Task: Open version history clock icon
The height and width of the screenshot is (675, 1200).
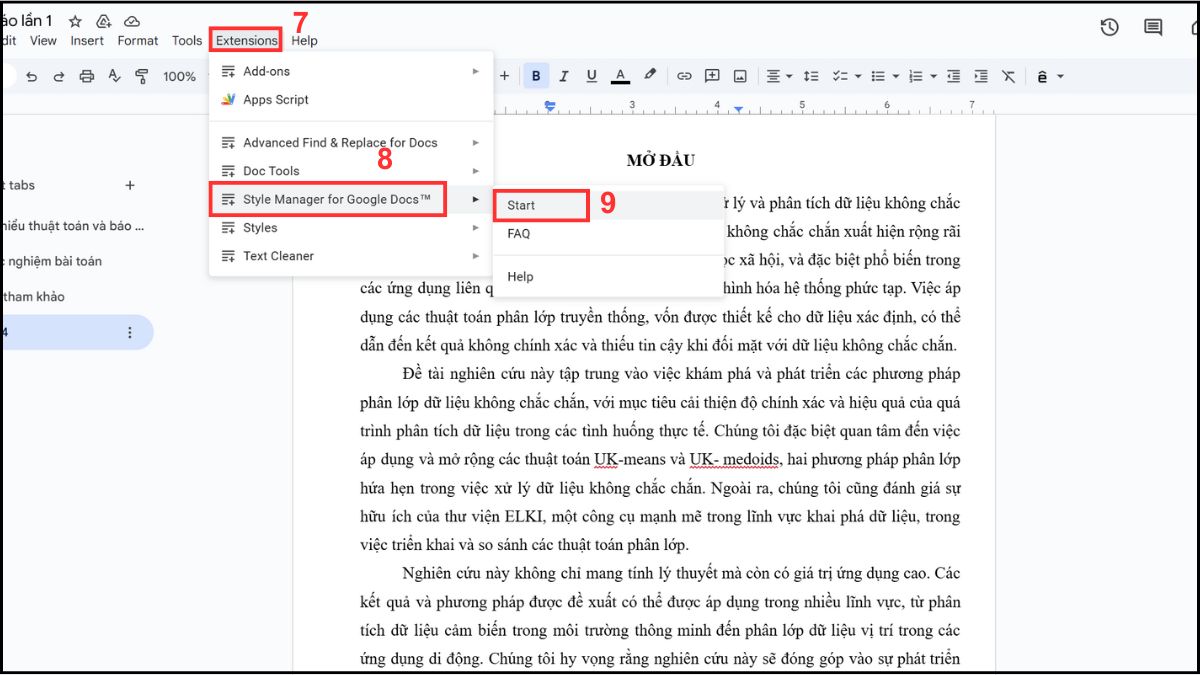Action: point(1109,28)
